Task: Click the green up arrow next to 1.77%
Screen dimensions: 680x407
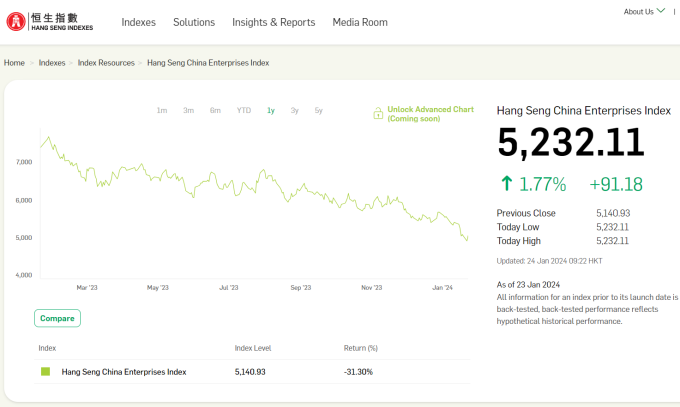Action: [x=507, y=184]
